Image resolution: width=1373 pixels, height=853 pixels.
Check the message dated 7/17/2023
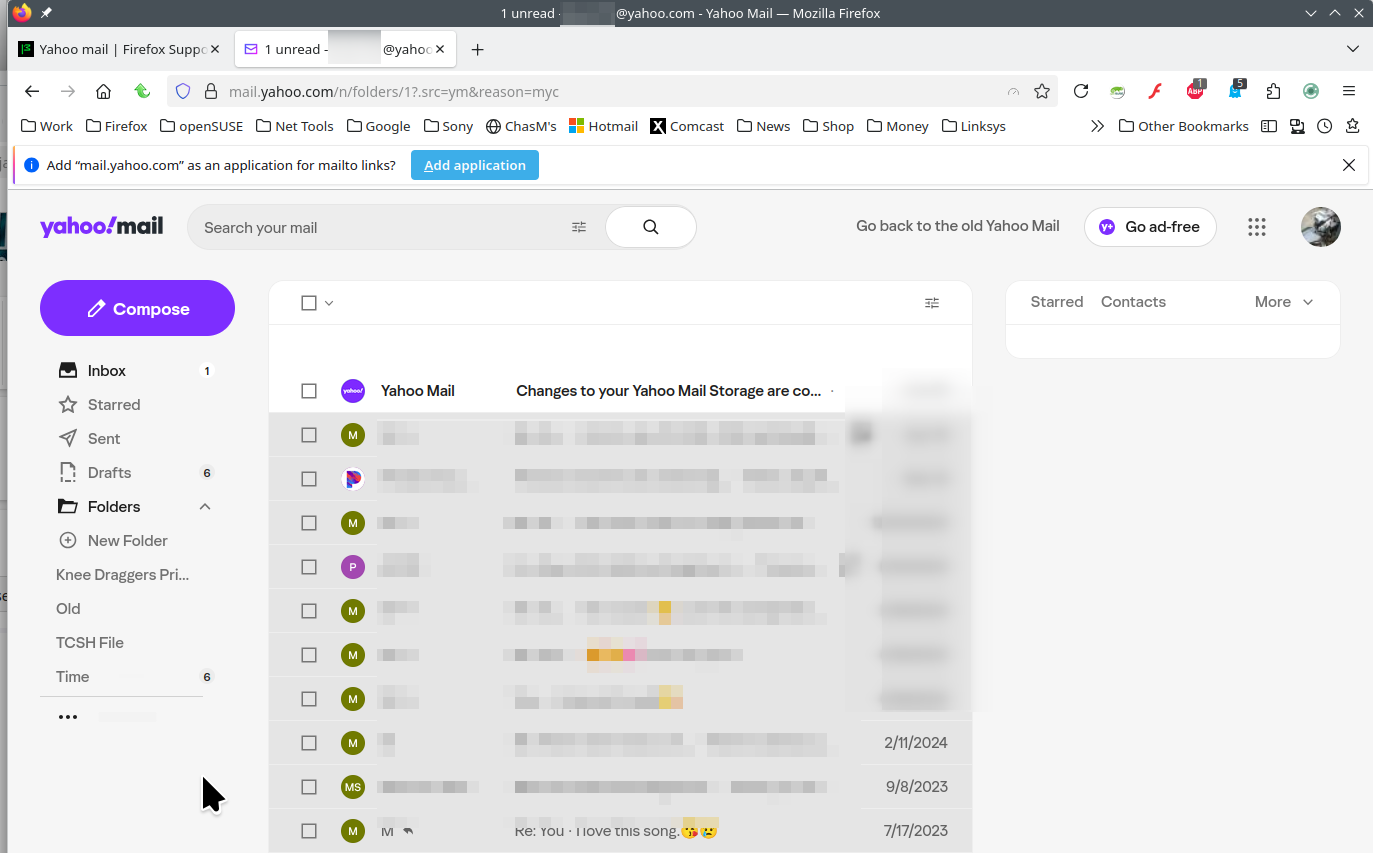(x=309, y=831)
